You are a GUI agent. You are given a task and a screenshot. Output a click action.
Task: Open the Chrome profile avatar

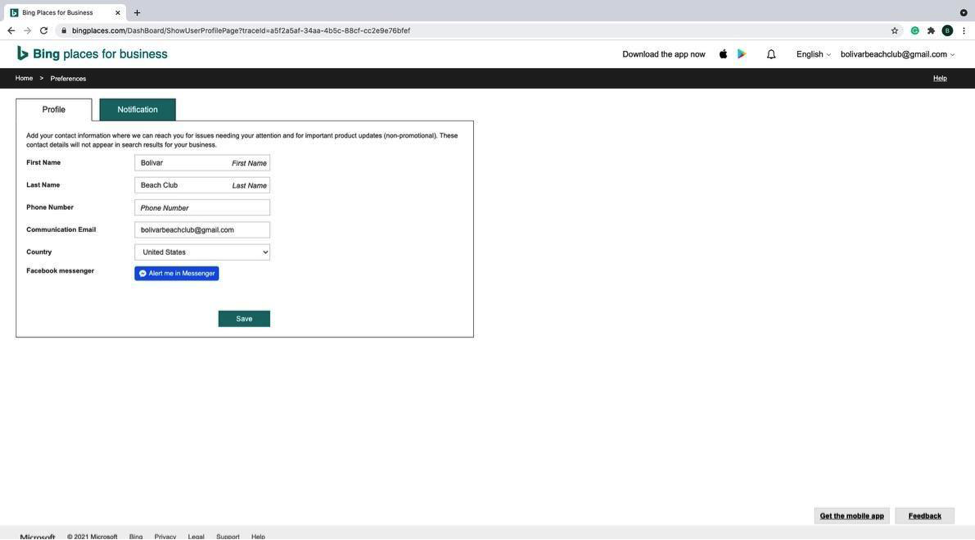947,30
